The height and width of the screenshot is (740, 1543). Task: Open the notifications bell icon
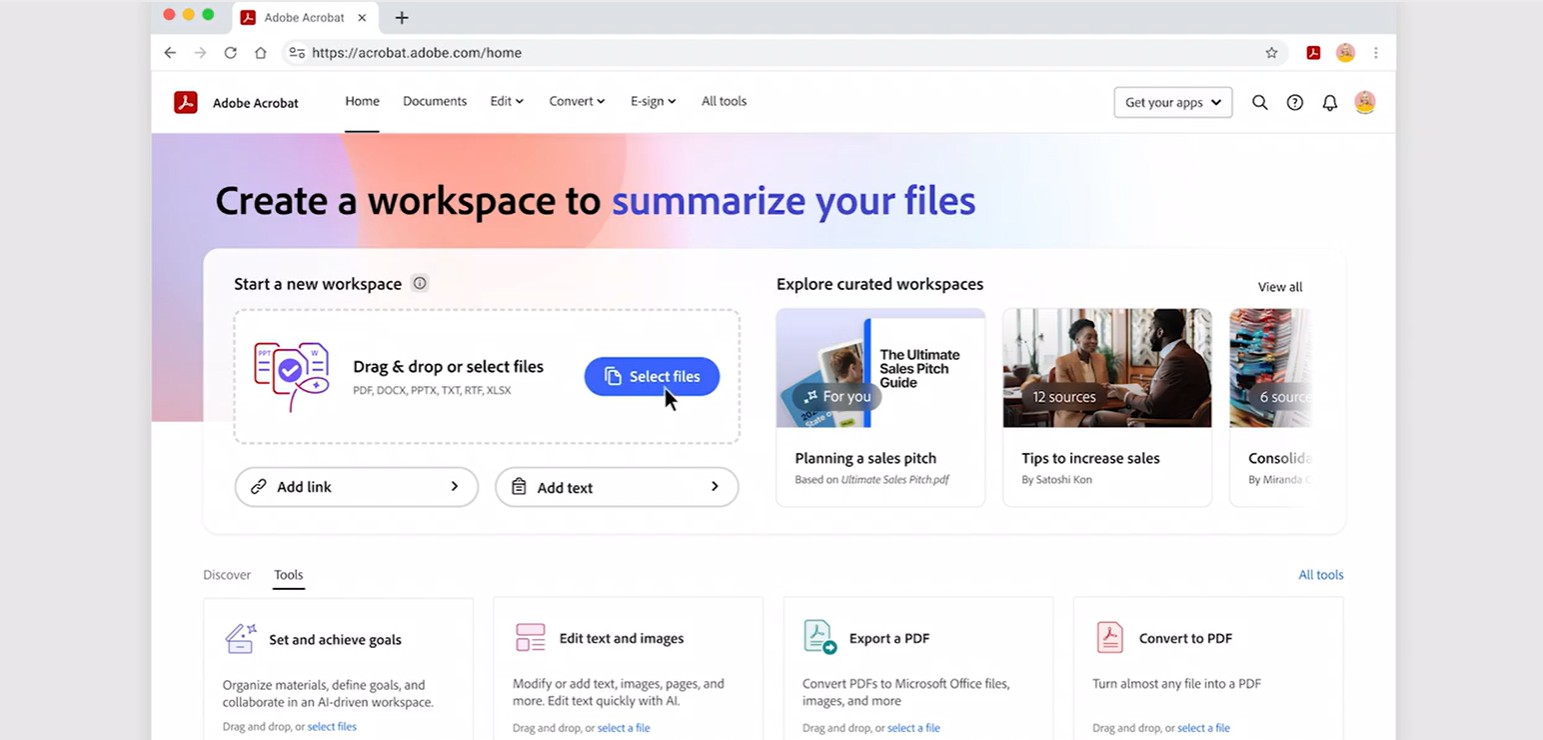coord(1330,102)
